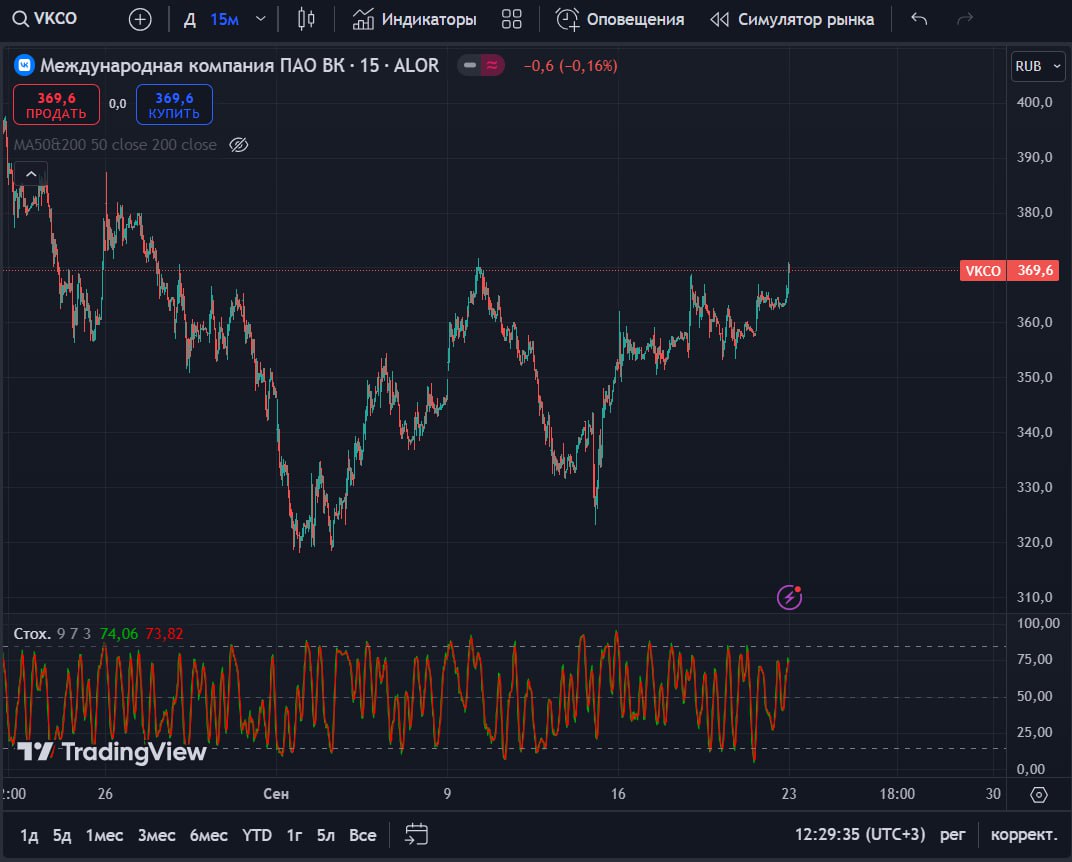Set range to 5д

click(x=62, y=835)
